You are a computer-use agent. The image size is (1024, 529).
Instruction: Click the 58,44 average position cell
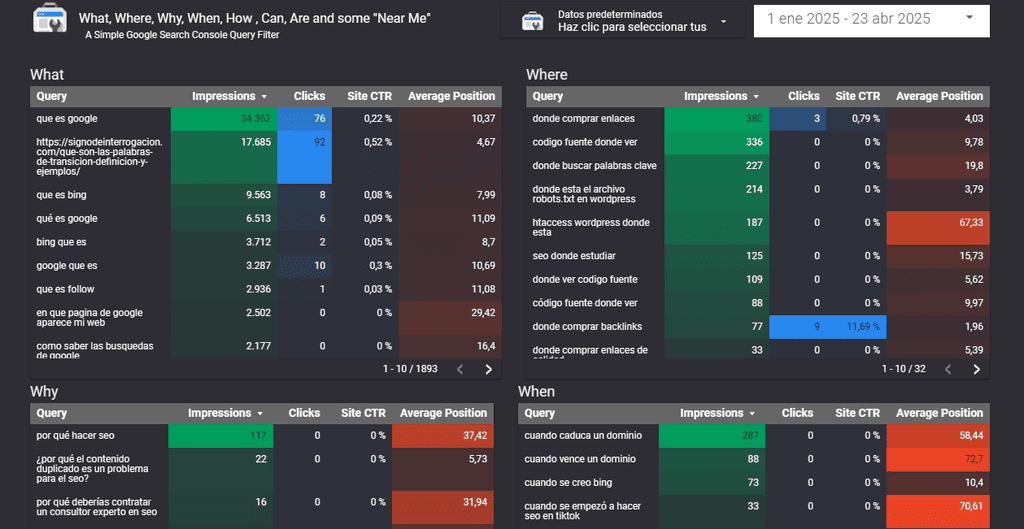coord(938,436)
